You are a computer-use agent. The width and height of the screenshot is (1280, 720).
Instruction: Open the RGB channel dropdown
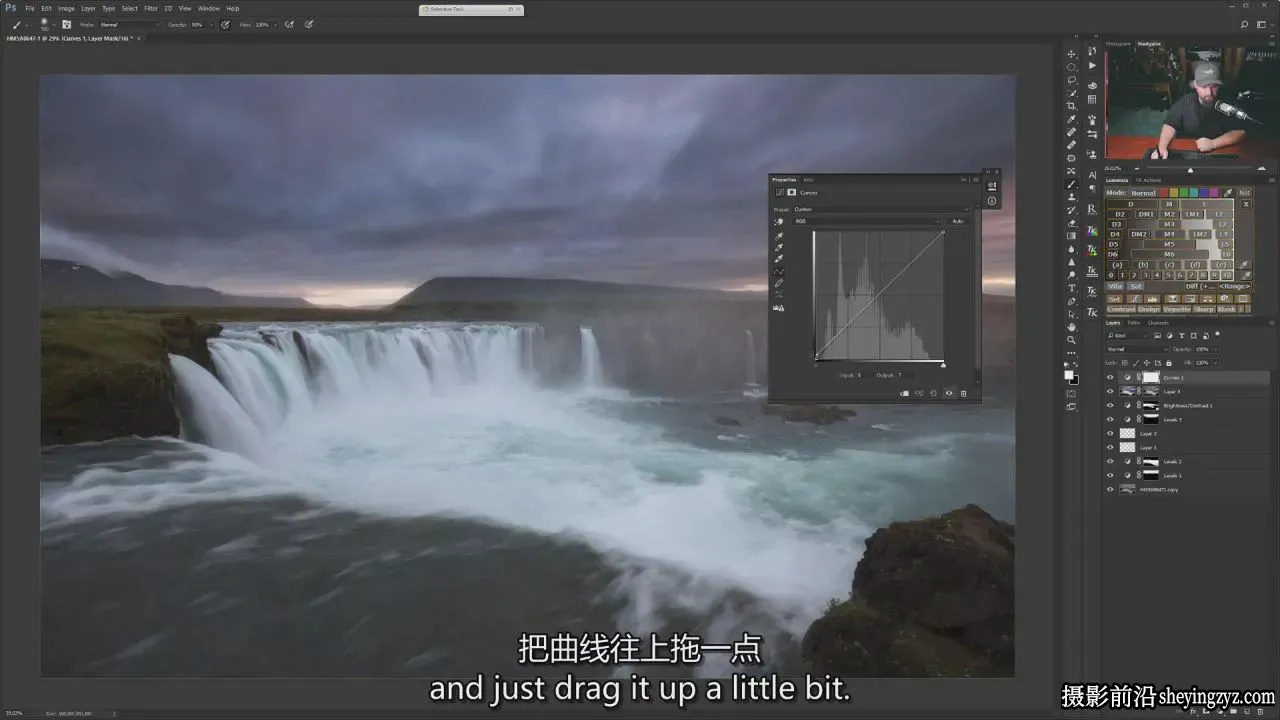click(x=867, y=221)
